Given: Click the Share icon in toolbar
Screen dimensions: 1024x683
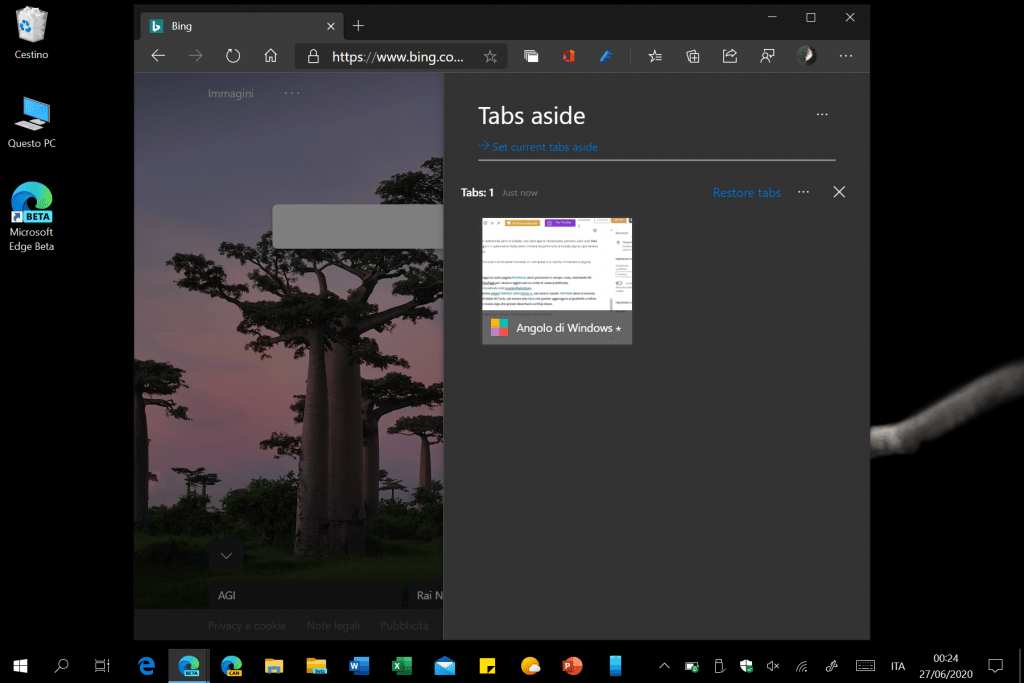Looking at the screenshot, I should [730, 56].
